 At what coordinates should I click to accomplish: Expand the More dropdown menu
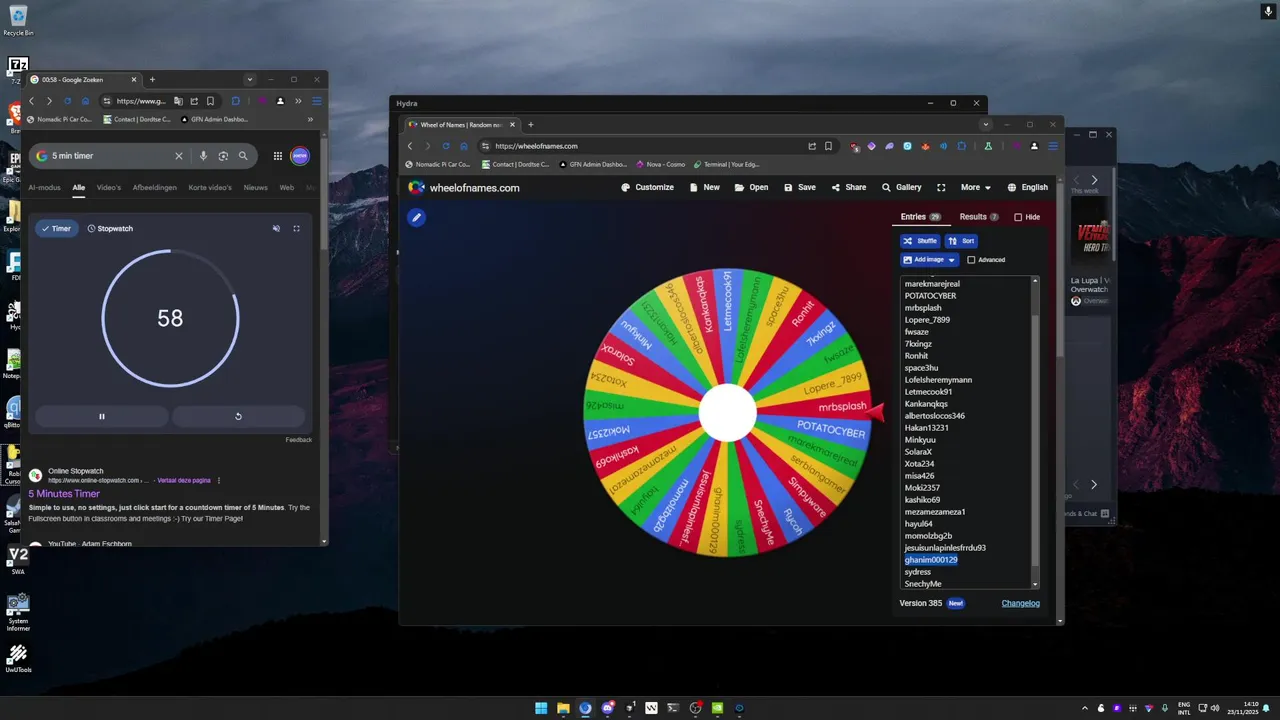(976, 187)
